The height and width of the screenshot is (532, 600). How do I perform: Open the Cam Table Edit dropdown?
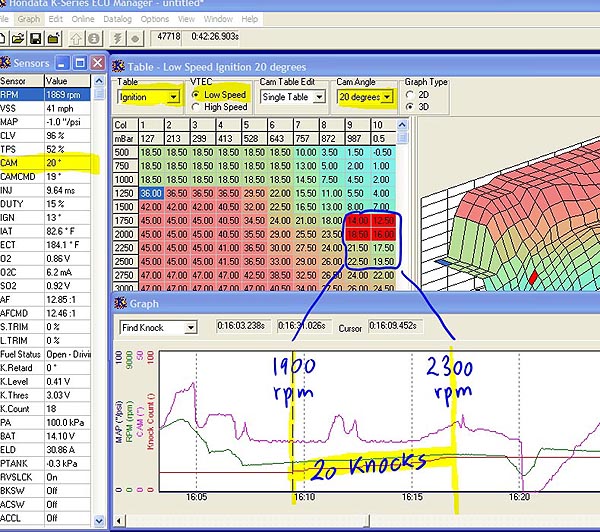319,97
